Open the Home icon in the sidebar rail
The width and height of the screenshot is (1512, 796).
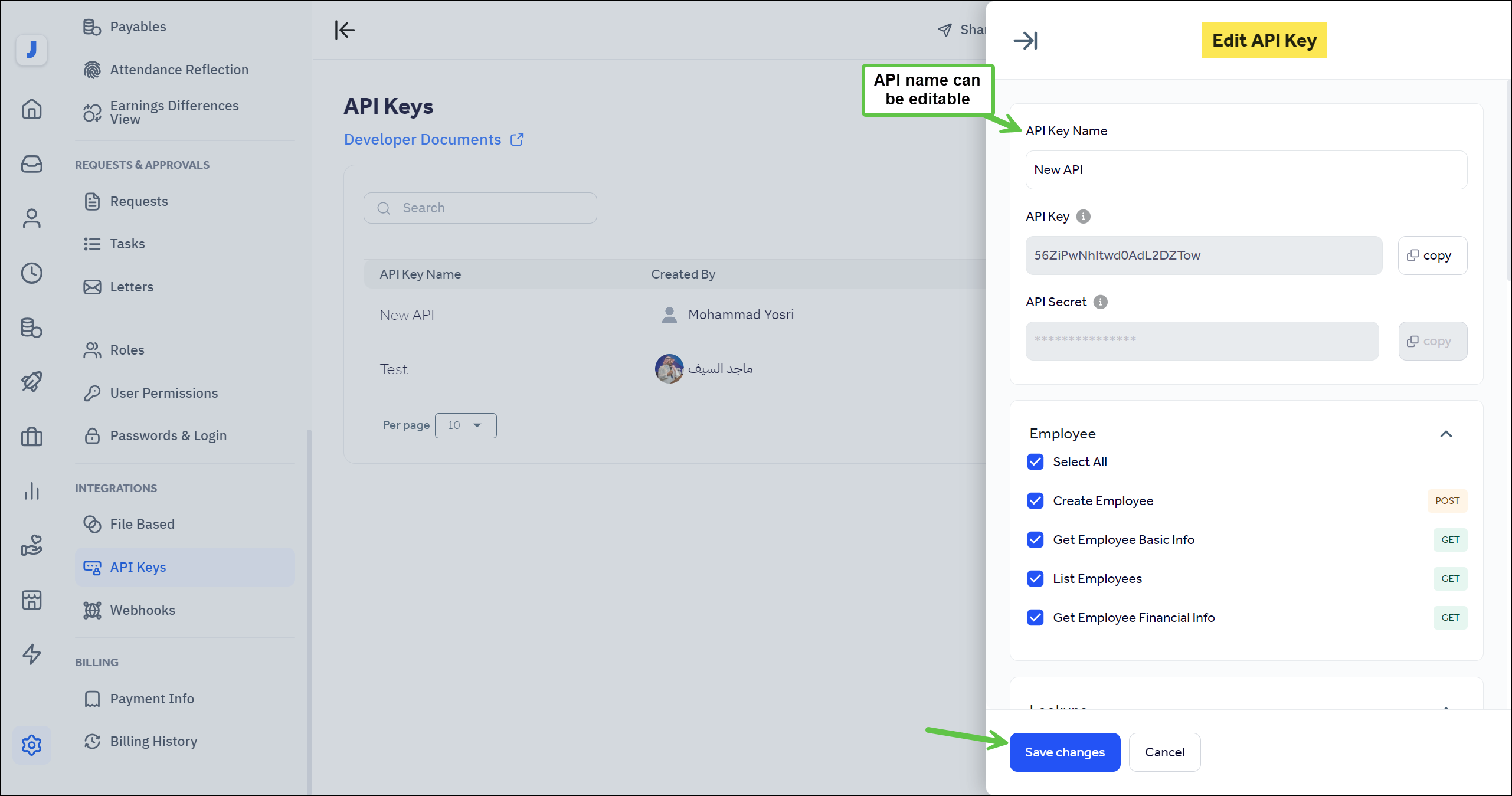click(x=31, y=109)
